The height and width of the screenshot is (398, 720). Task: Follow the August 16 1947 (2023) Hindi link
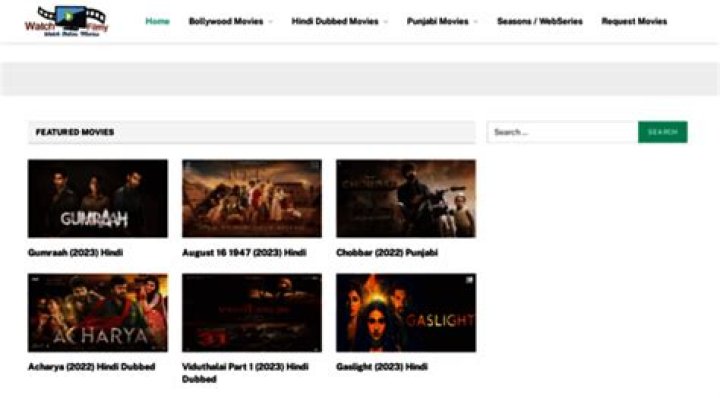point(244,252)
